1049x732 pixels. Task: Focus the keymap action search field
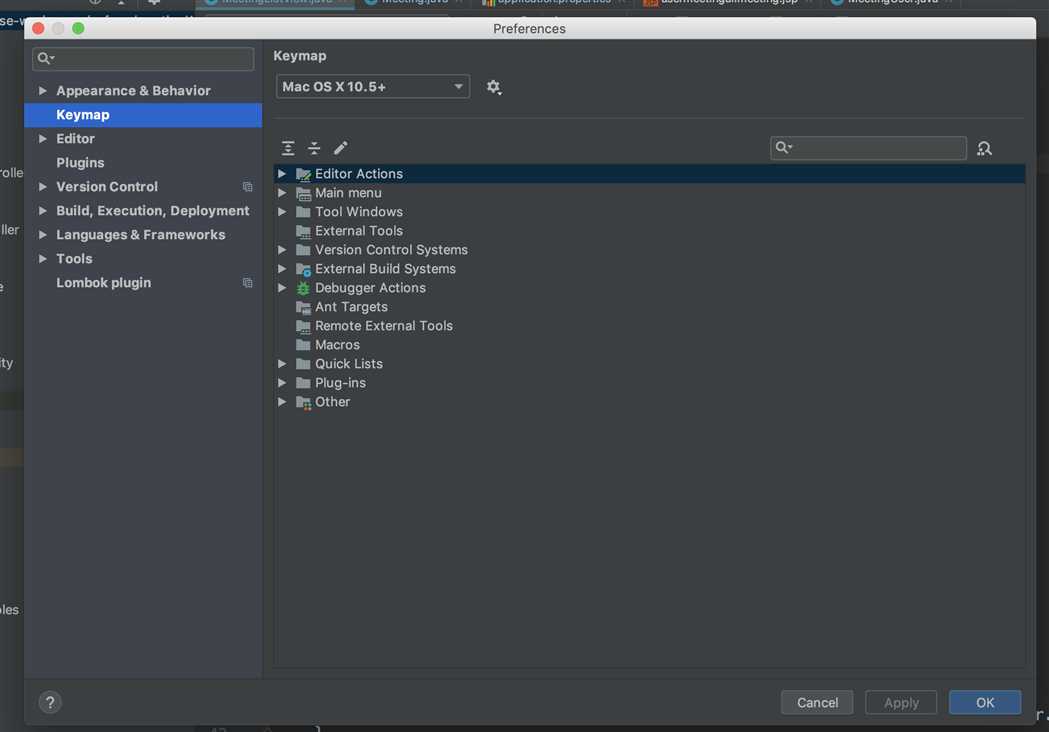(868, 148)
